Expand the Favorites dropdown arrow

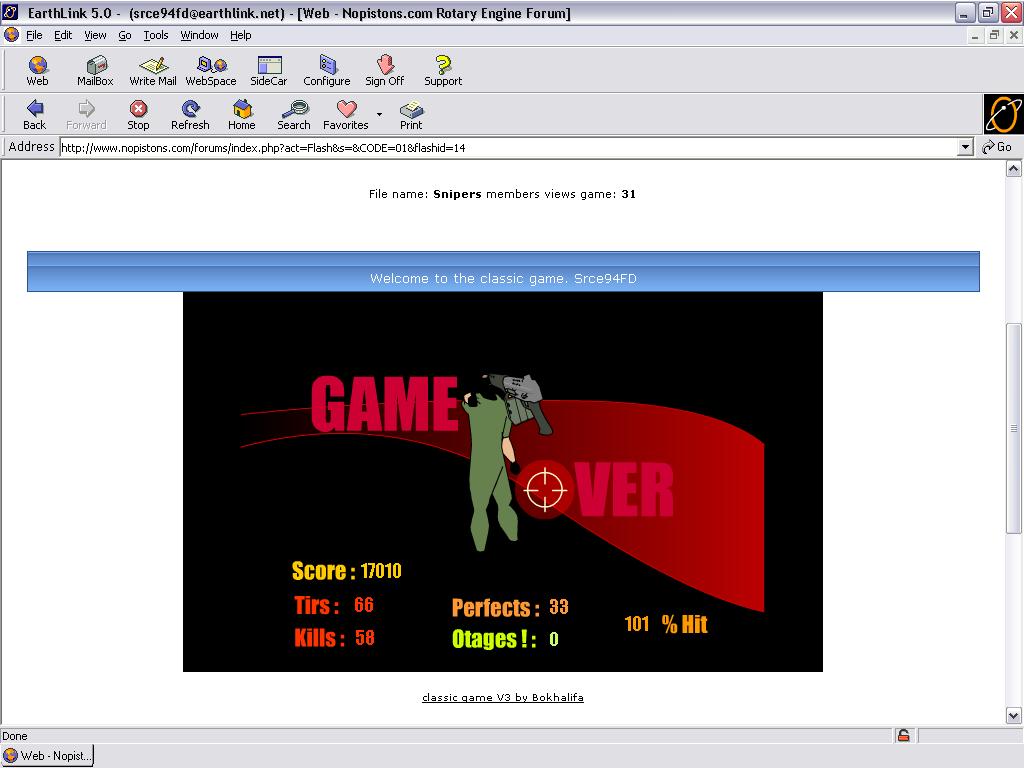point(380,114)
